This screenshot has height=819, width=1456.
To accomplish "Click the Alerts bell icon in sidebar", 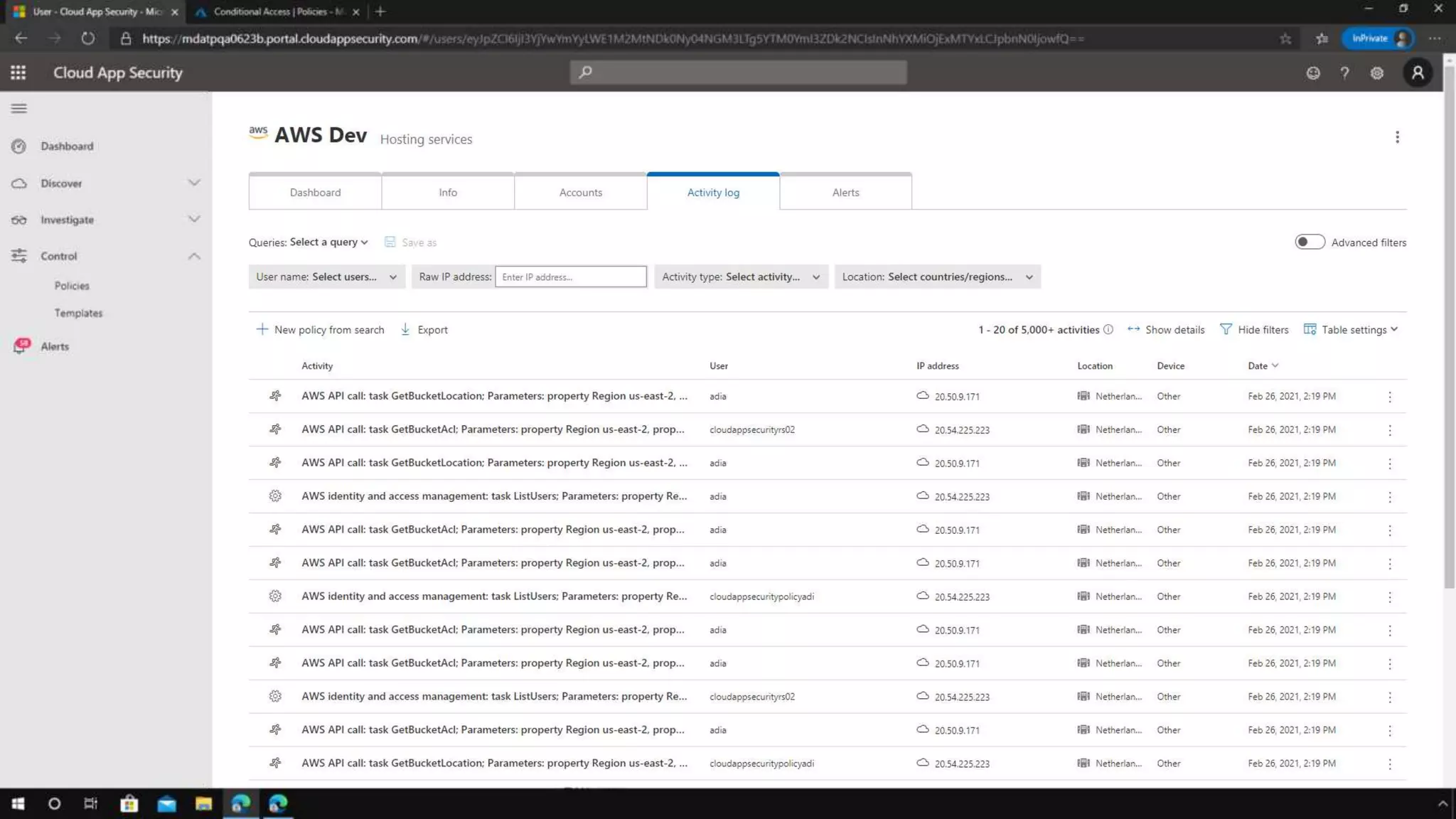I will pyautogui.click(x=21, y=346).
